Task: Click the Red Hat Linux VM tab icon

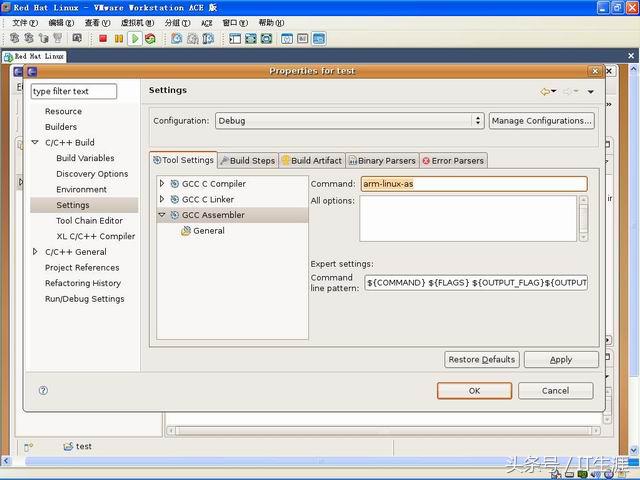Action: [x=8, y=57]
